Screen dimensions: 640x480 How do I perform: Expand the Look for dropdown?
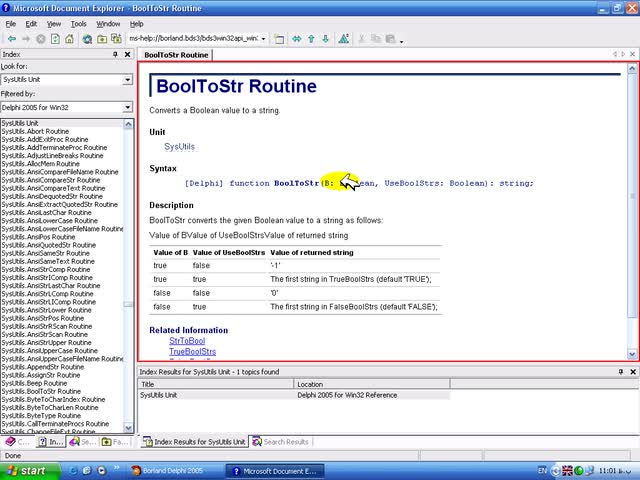(x=128, y=80)
